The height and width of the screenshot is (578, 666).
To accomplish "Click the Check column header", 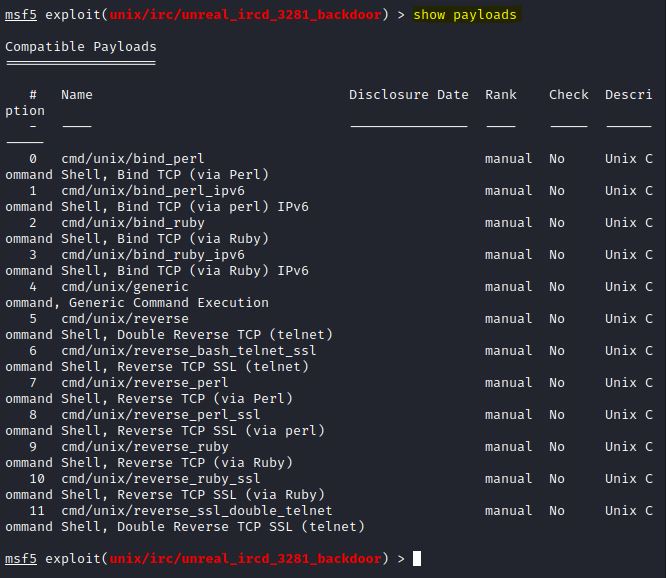I will (x=568, y=95).
